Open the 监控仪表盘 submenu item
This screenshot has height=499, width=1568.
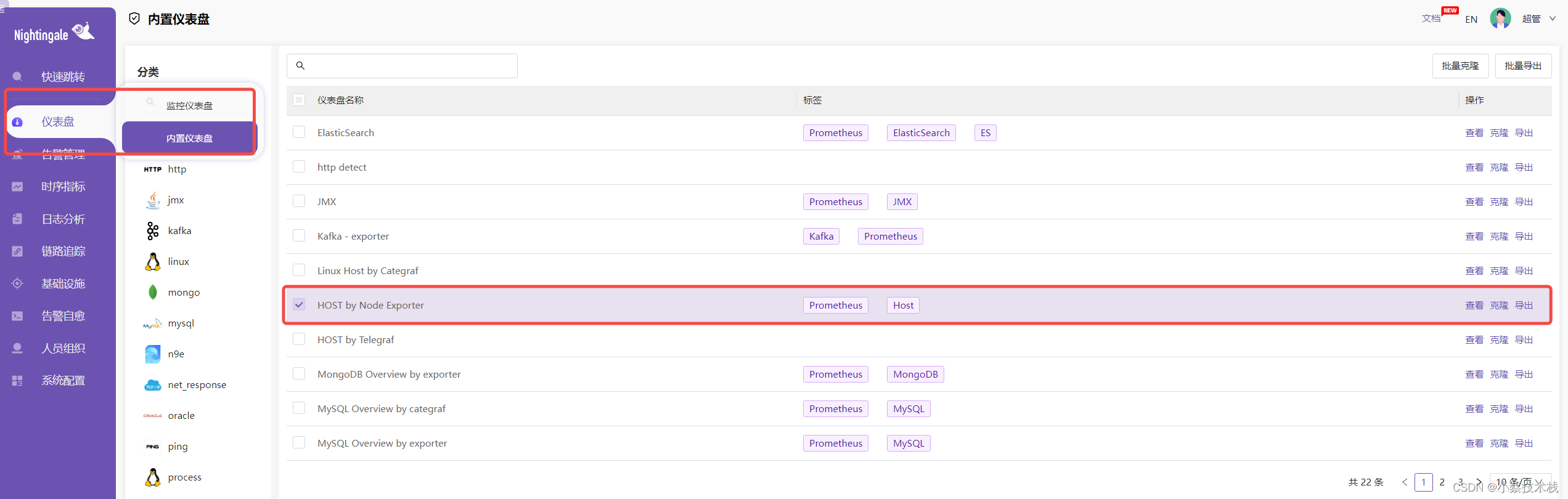[x=189, y=106]
